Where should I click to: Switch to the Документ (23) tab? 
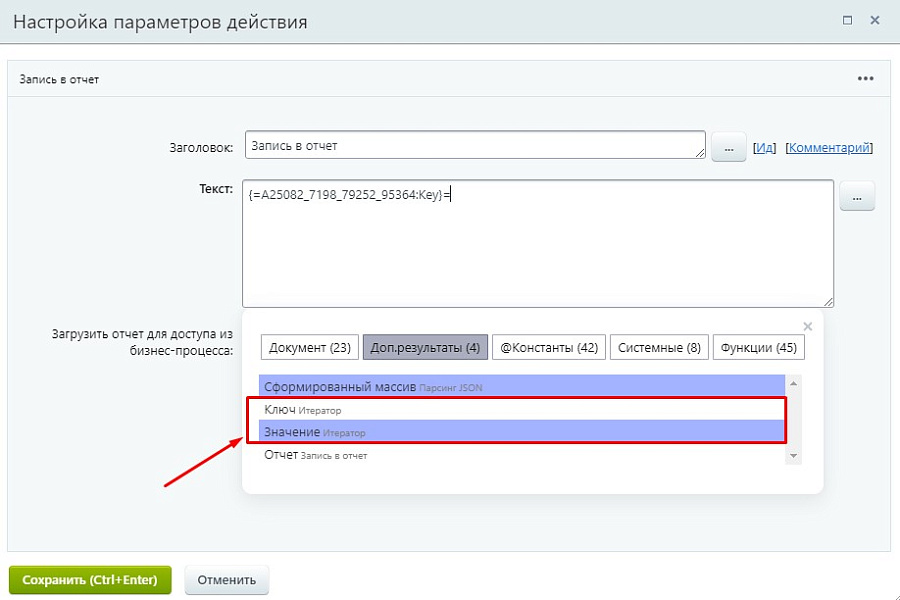(x=310, y=347)
